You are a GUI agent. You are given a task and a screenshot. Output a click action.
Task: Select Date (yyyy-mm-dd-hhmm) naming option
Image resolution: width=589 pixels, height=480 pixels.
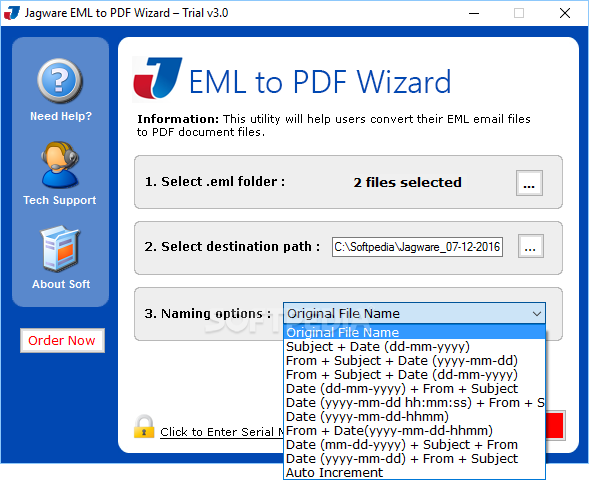click(414, 417)
